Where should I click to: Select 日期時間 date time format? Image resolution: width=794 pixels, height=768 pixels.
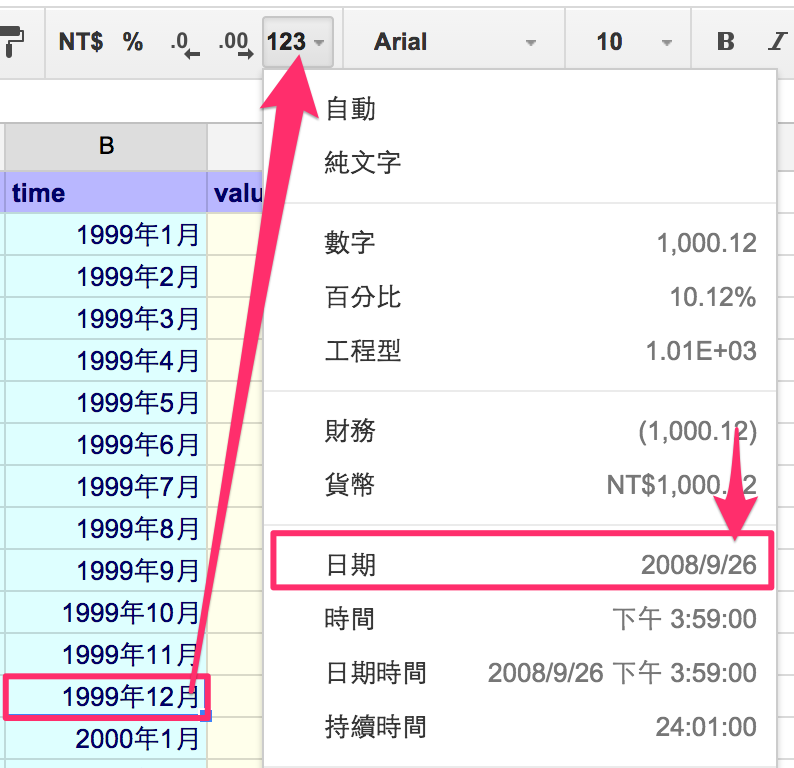pyautogui.click(x=520, y=673)
